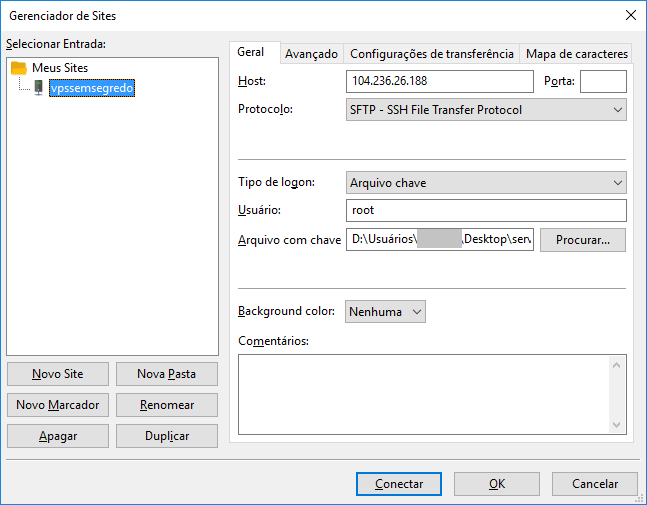Screen dimensions: 647x505
Task: Click the Geral tab
Action: (x=251, y=53)
